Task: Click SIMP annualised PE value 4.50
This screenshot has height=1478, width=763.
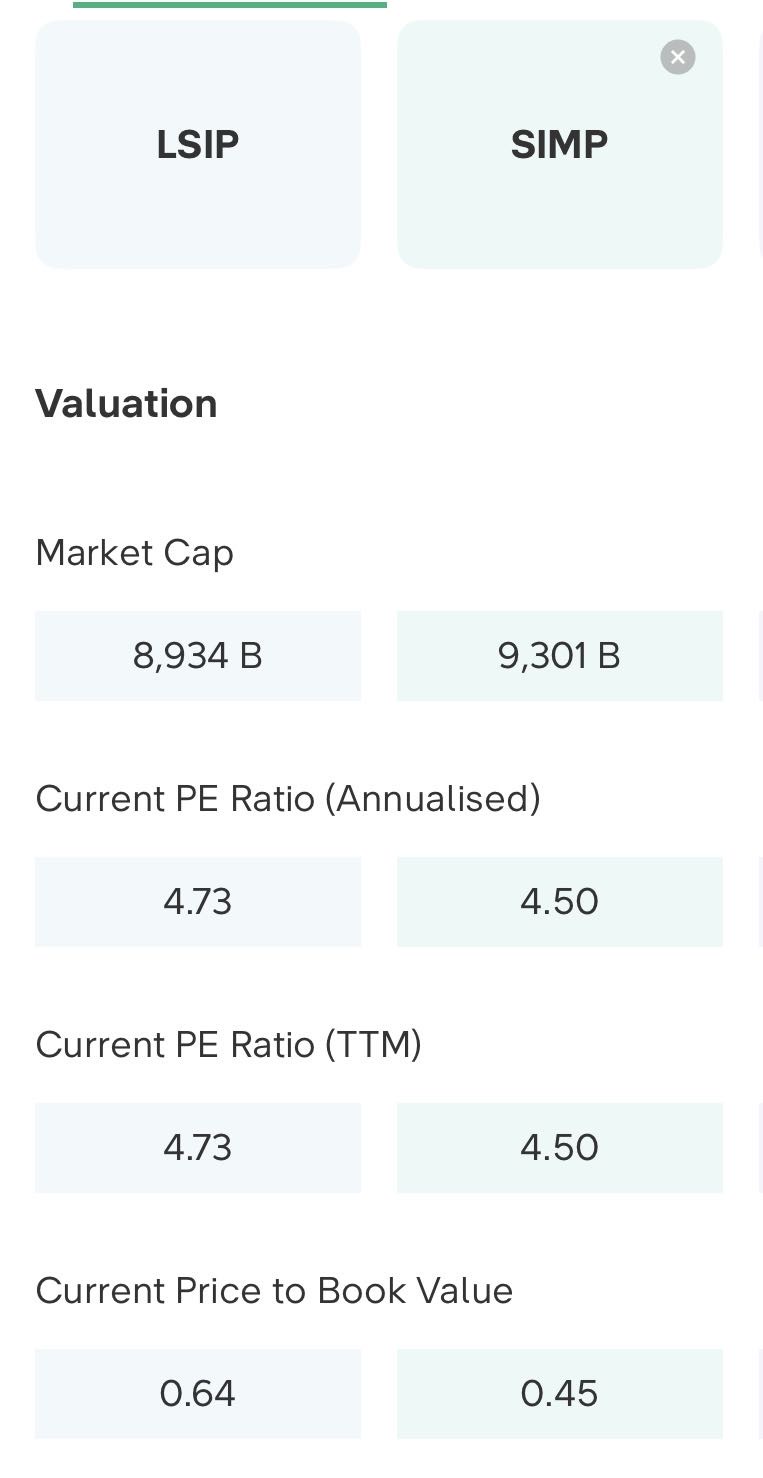Action: 559,902
